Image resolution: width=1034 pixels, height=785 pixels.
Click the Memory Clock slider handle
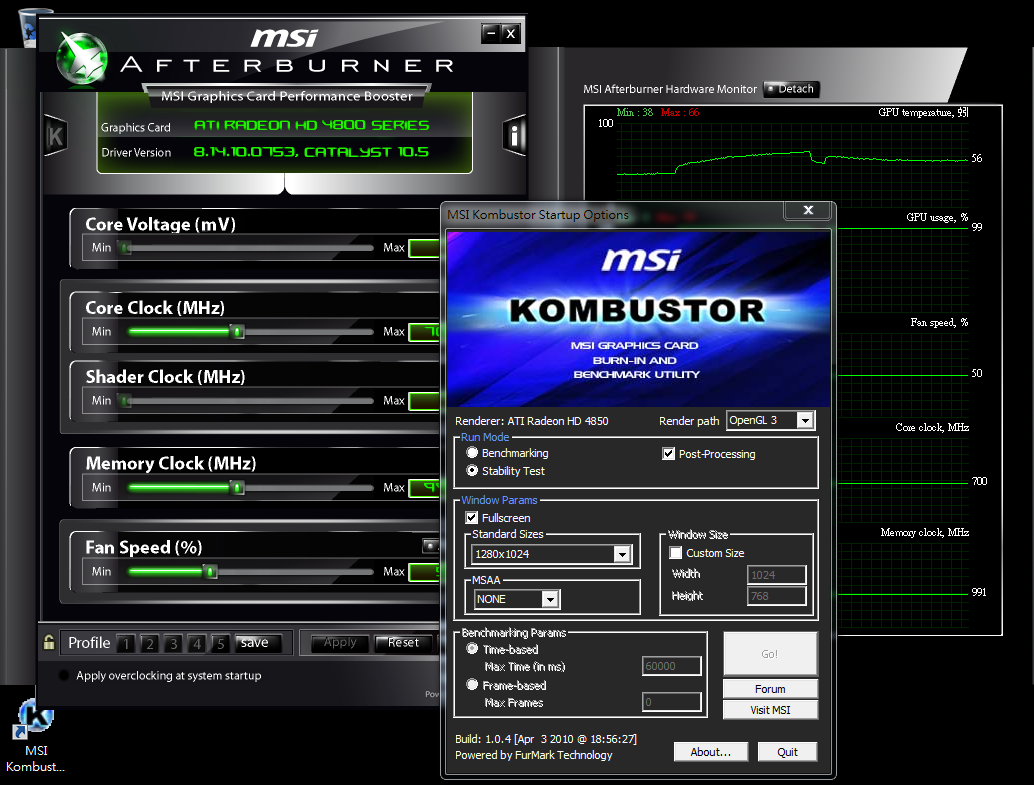pos(238,487)
